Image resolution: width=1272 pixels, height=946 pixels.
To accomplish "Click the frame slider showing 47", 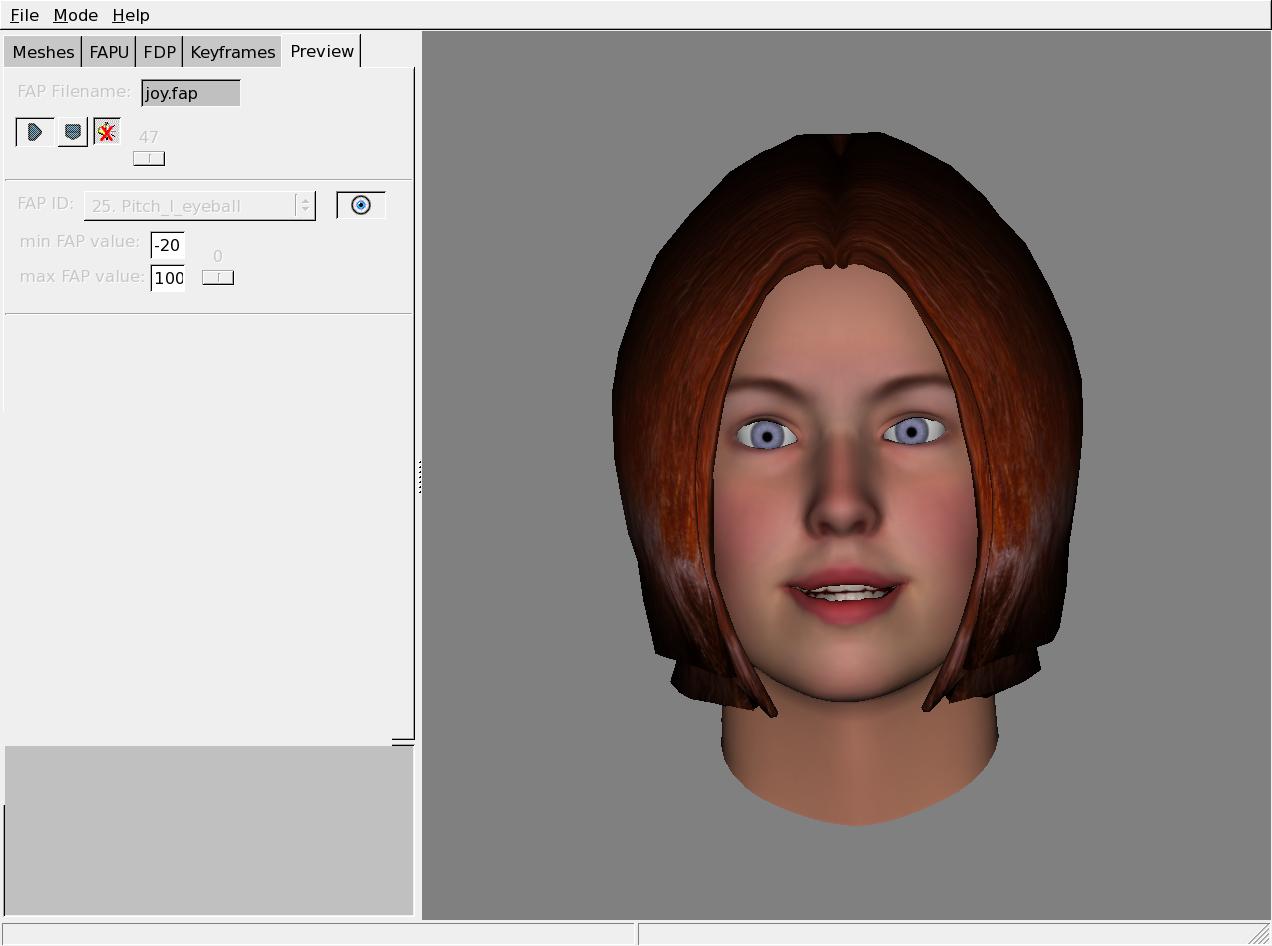I will click(x=149, y=158).
